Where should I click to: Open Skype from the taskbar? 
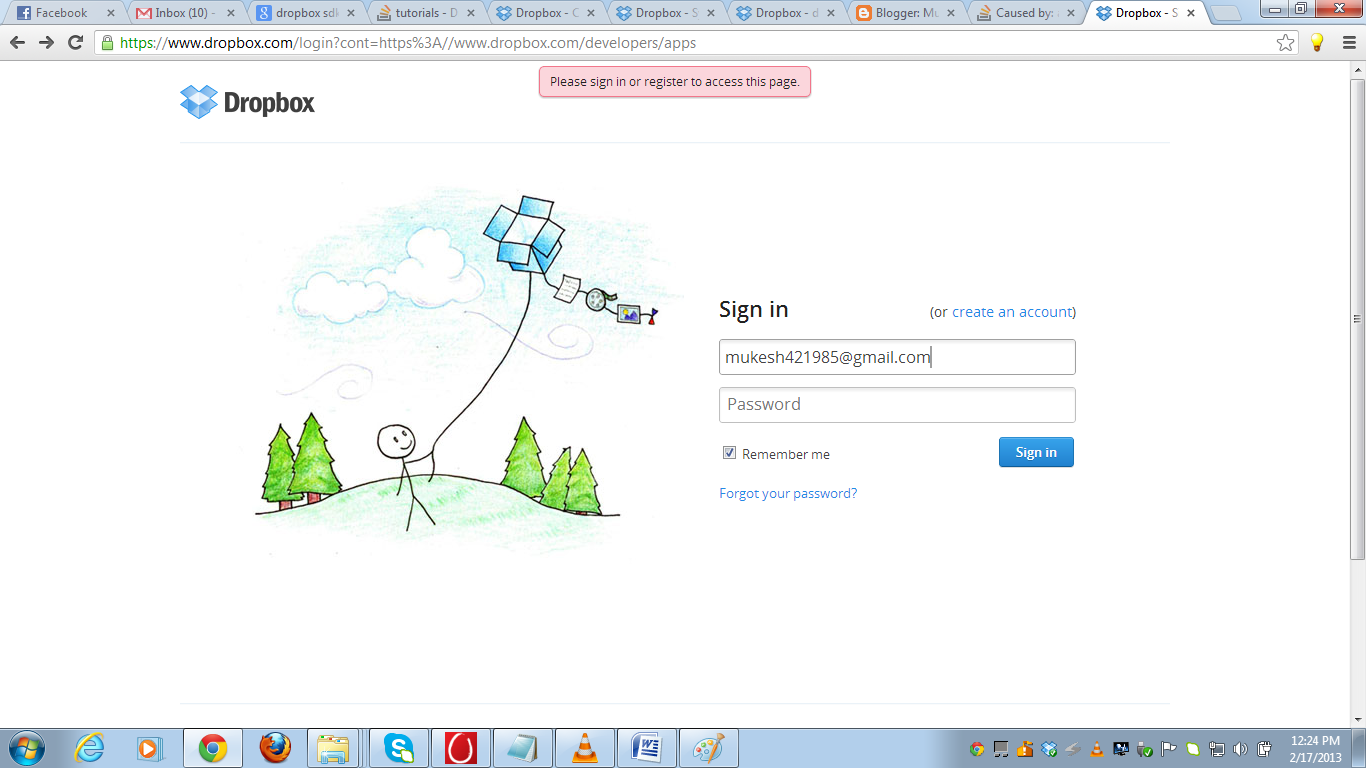coord(399,748)
